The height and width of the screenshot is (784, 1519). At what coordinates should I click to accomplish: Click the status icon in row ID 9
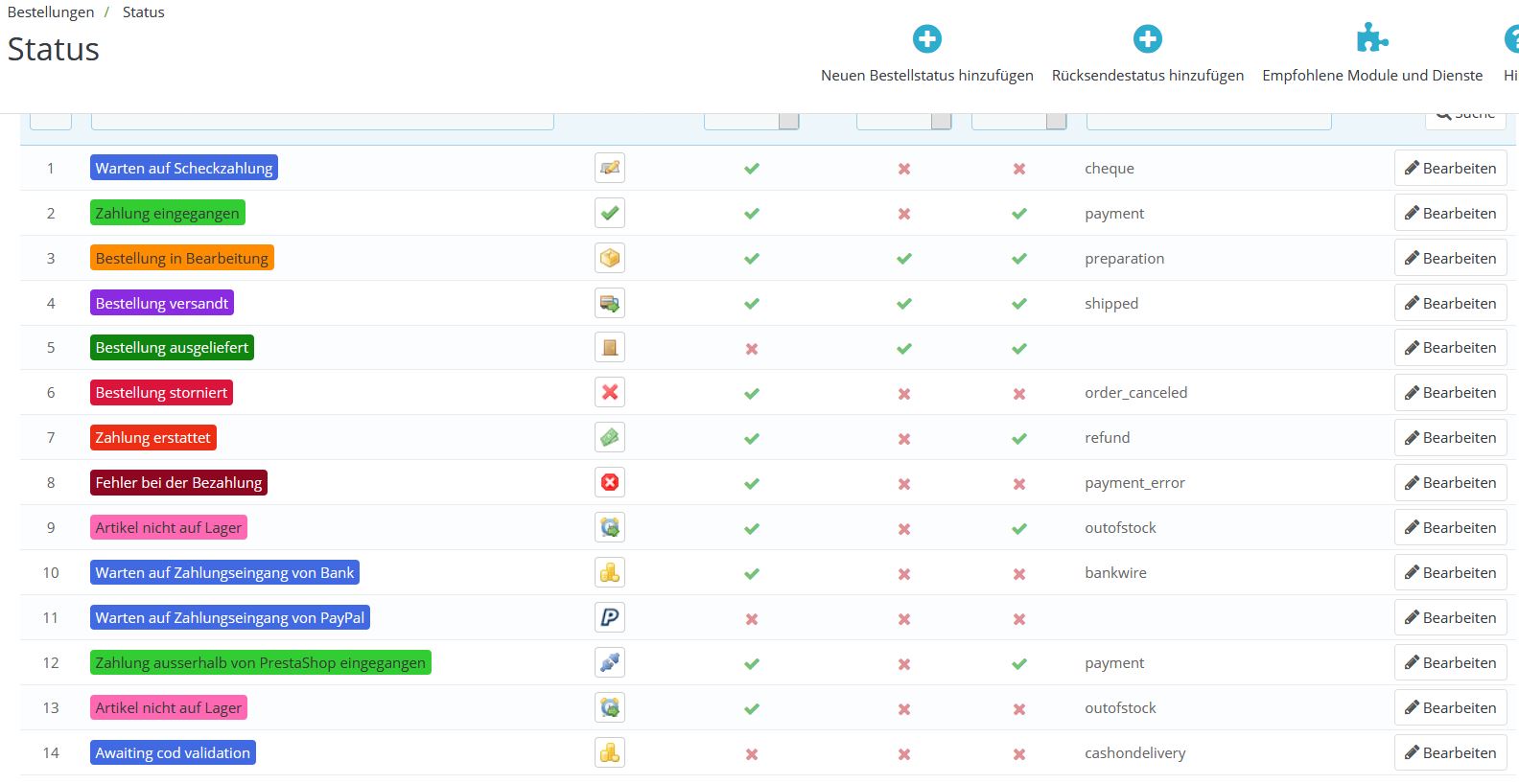pyautogui.click(x=610, y=527)
